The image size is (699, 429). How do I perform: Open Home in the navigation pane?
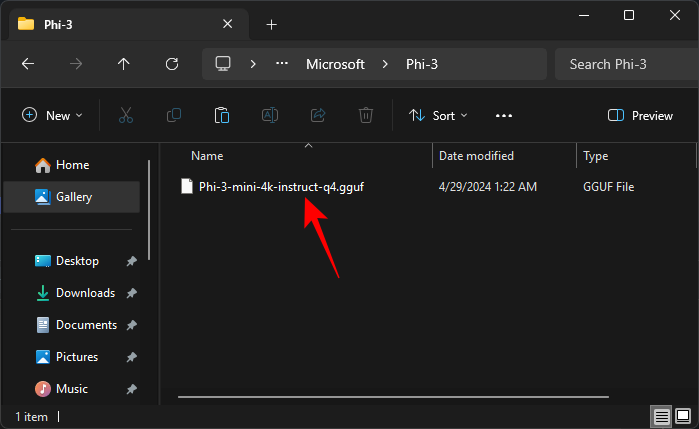pos(71,165)
